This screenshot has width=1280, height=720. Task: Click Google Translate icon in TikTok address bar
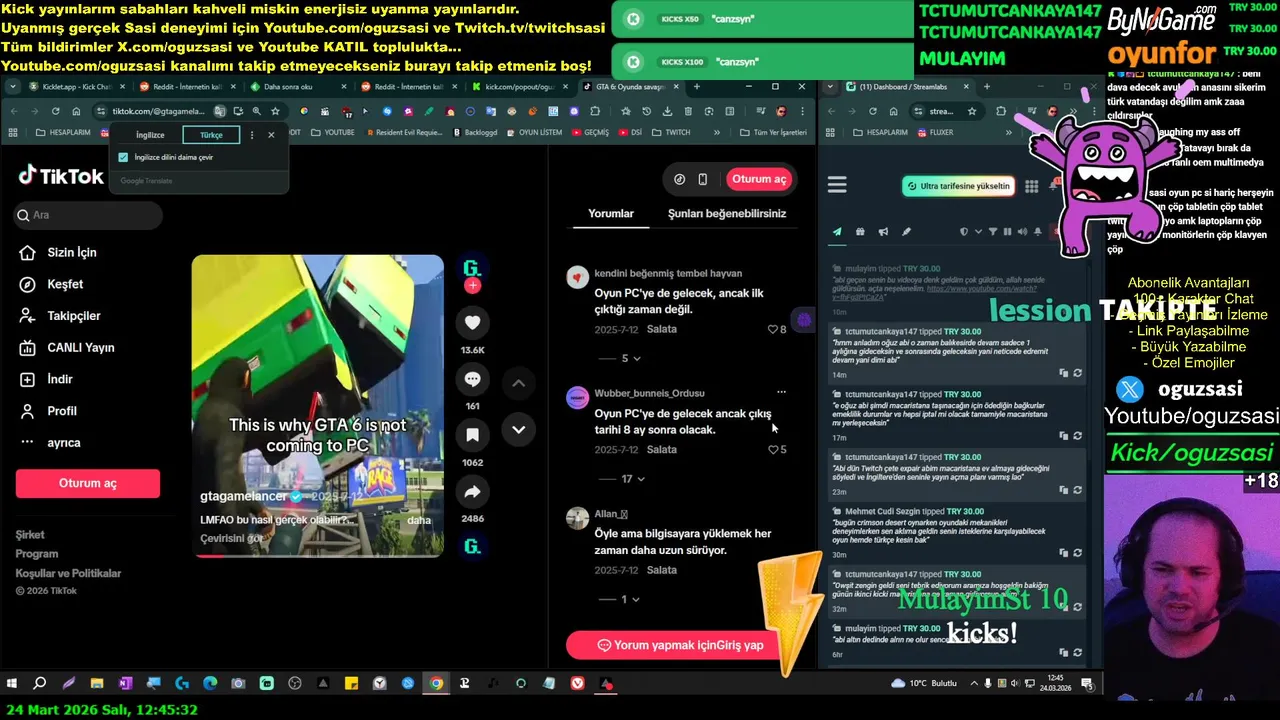coord(219,112)
